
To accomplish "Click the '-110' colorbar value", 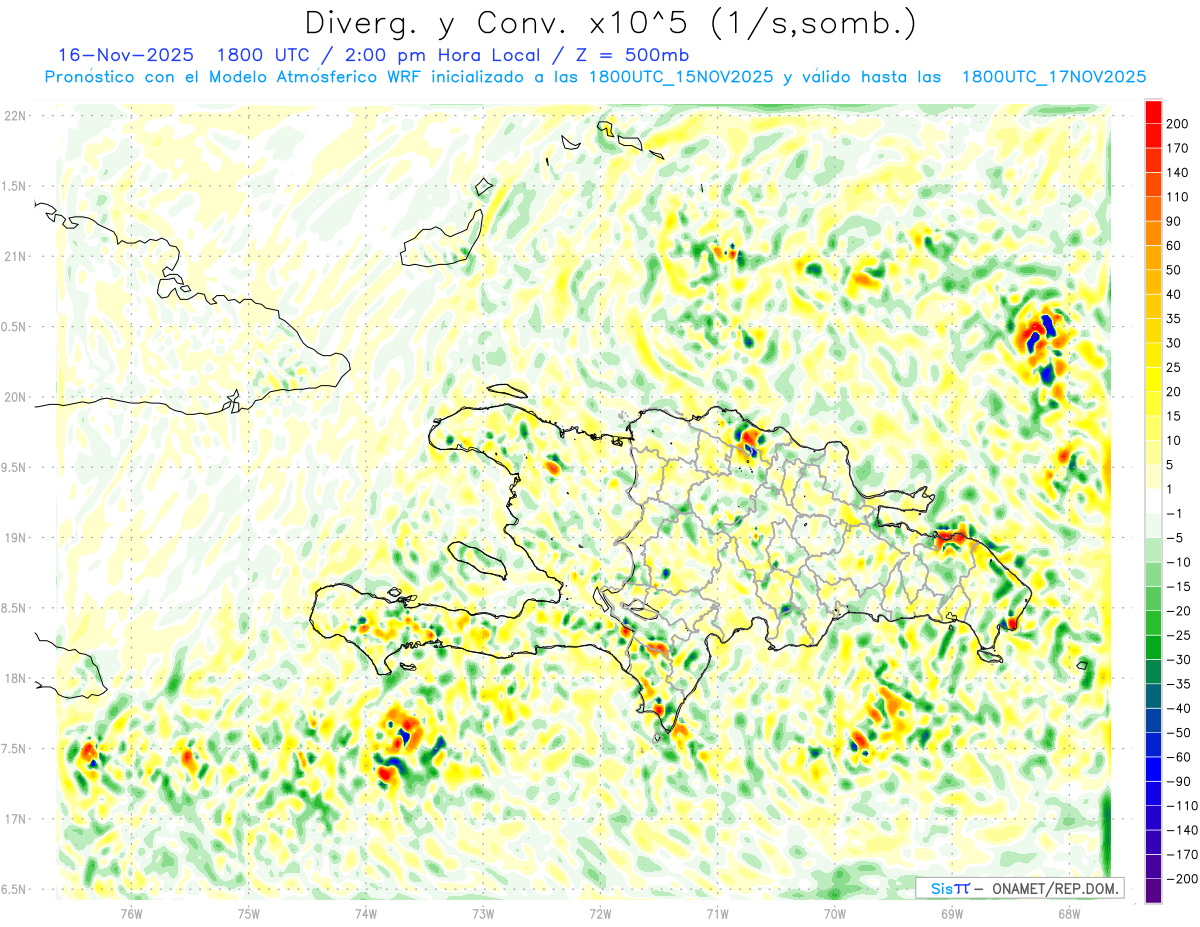I will pyautogui.click(x=1182, y=806).
